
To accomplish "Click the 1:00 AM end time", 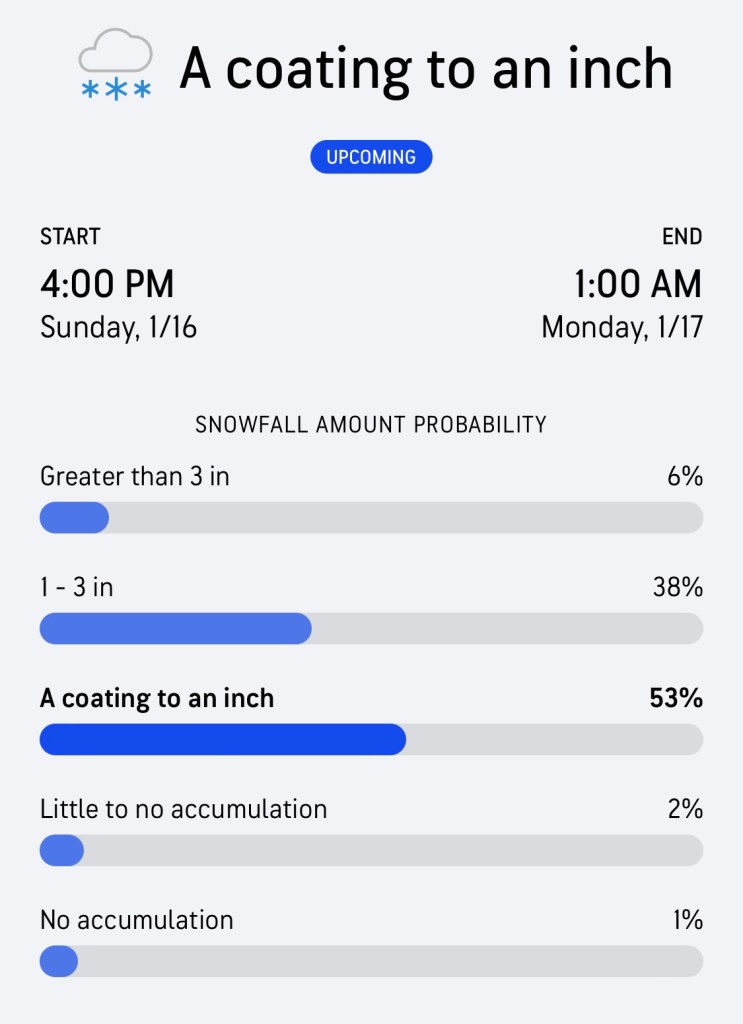I will coord(637,284).
